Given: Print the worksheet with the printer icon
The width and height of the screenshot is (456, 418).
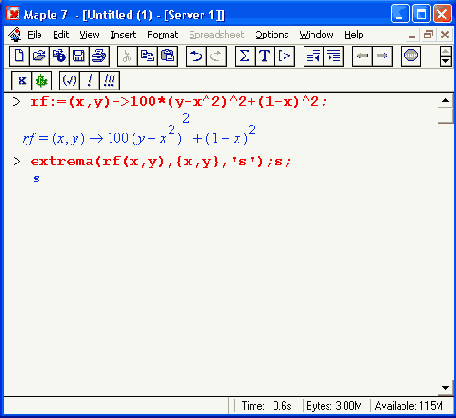Looking at the screenshot, I should [99, 56].
